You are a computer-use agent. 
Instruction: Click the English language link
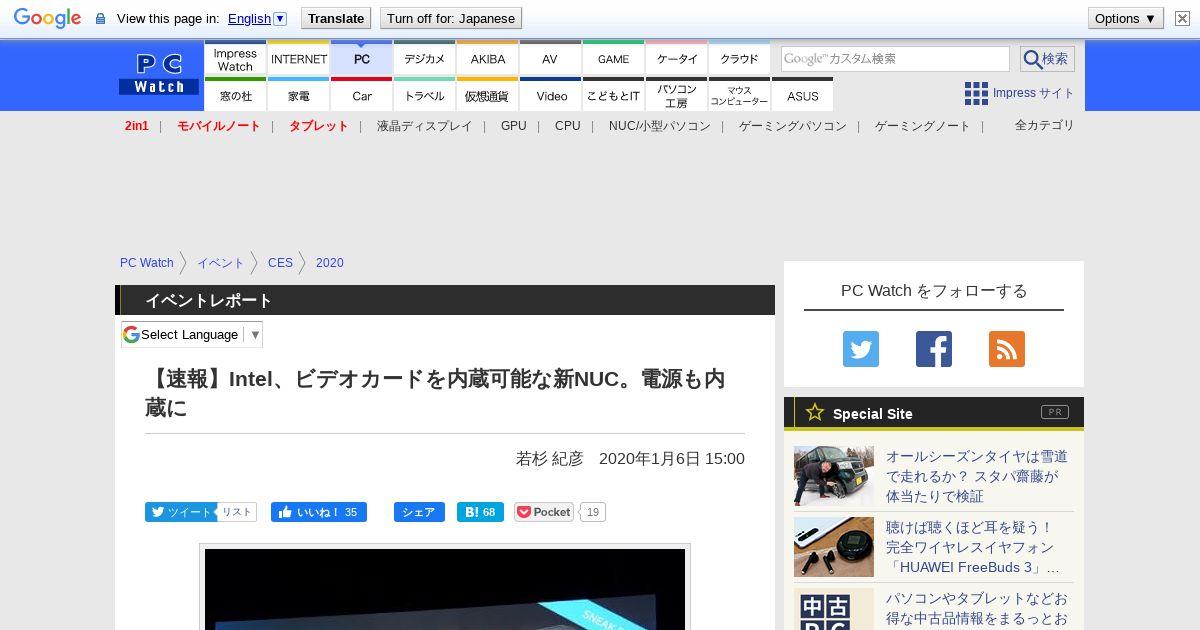249,18
